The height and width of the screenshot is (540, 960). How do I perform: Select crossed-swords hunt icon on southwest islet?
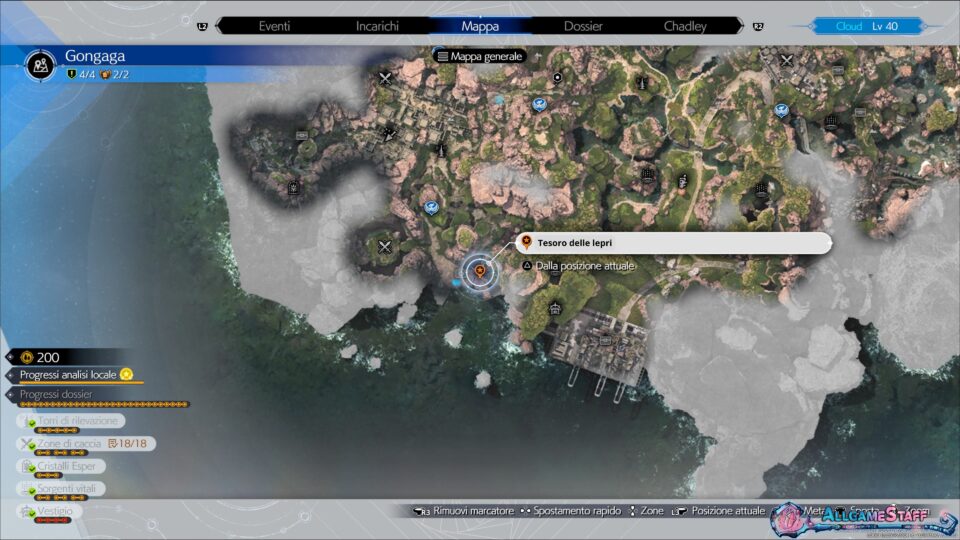[384, 247]
